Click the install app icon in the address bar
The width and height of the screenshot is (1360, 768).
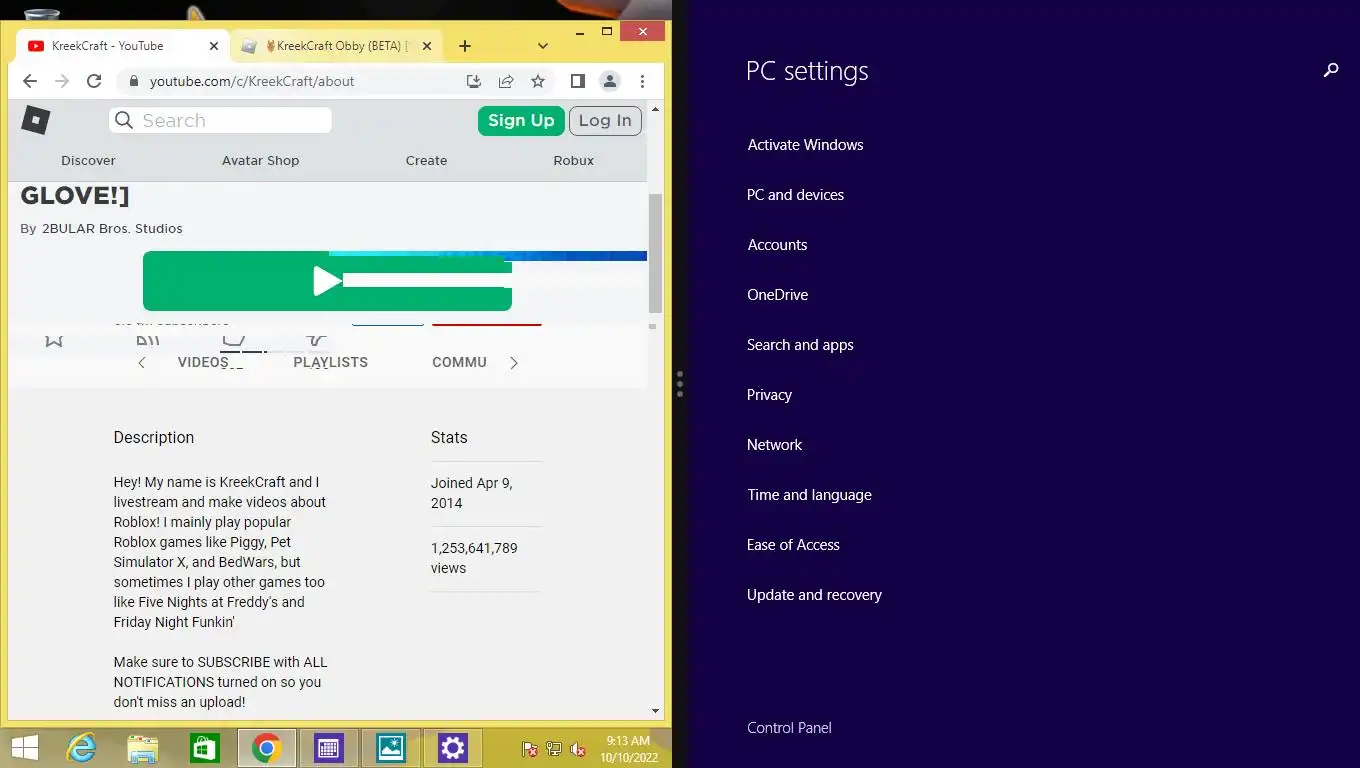[x=474, y=81]
